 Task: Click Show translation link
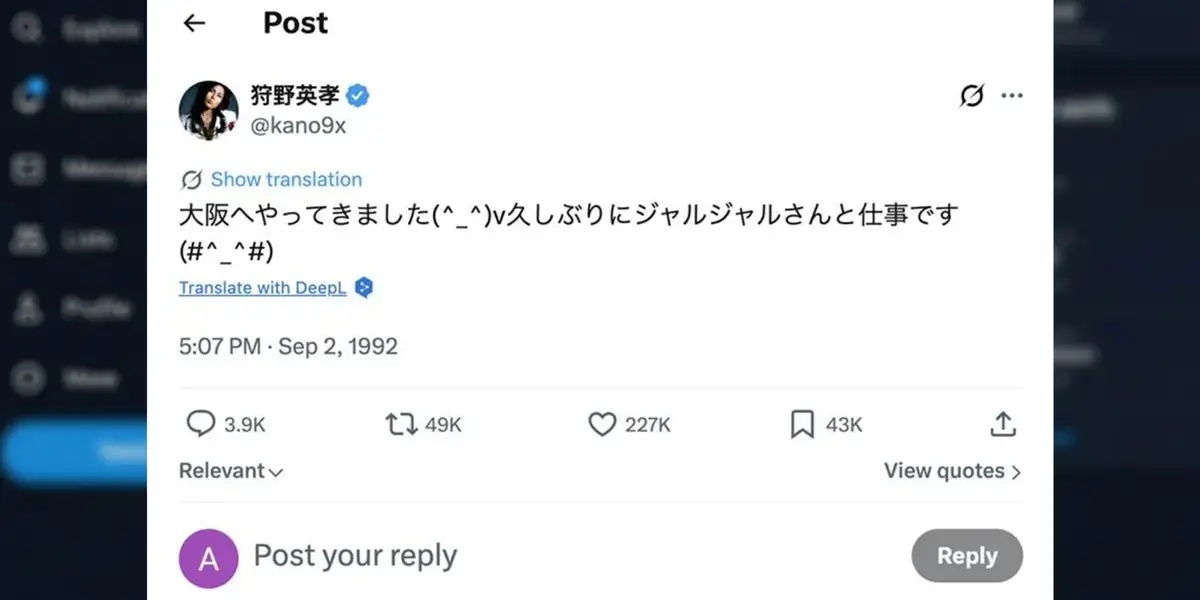tap(286, 180)
